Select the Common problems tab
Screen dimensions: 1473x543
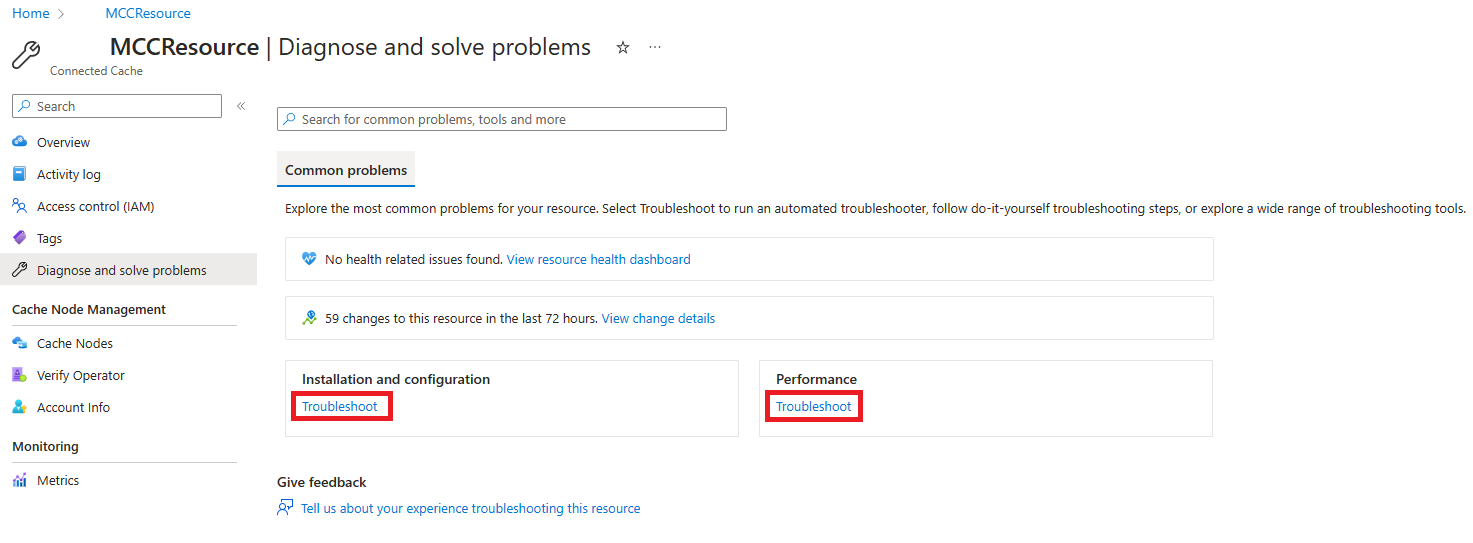click(x=346, y=170)
